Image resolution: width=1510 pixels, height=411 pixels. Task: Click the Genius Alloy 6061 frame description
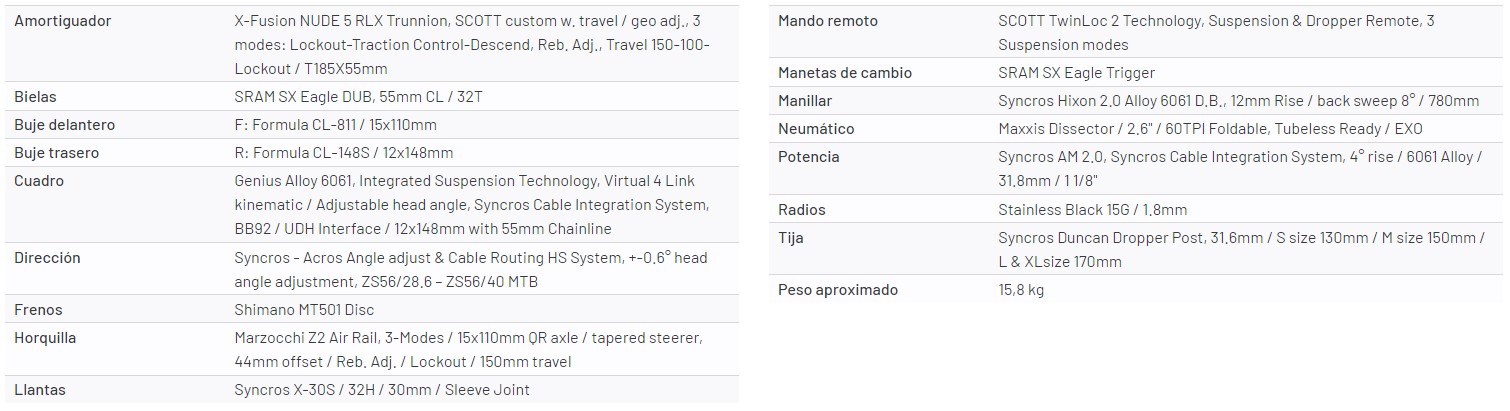[471, 205]
